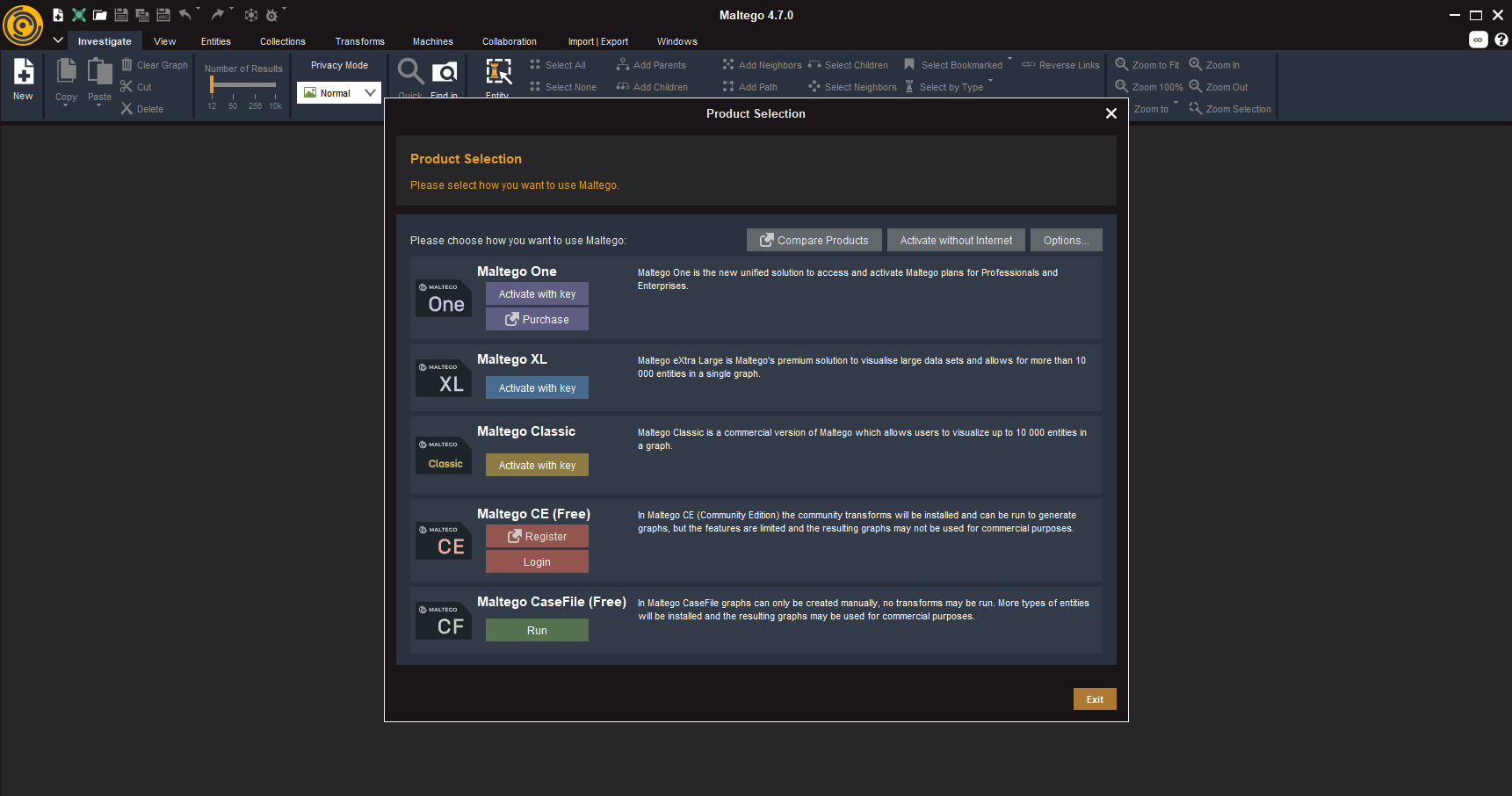Click Add Children in the ribbon
Image resolution: width=1512 pixels, height=796 pixels.
[652, 87]
